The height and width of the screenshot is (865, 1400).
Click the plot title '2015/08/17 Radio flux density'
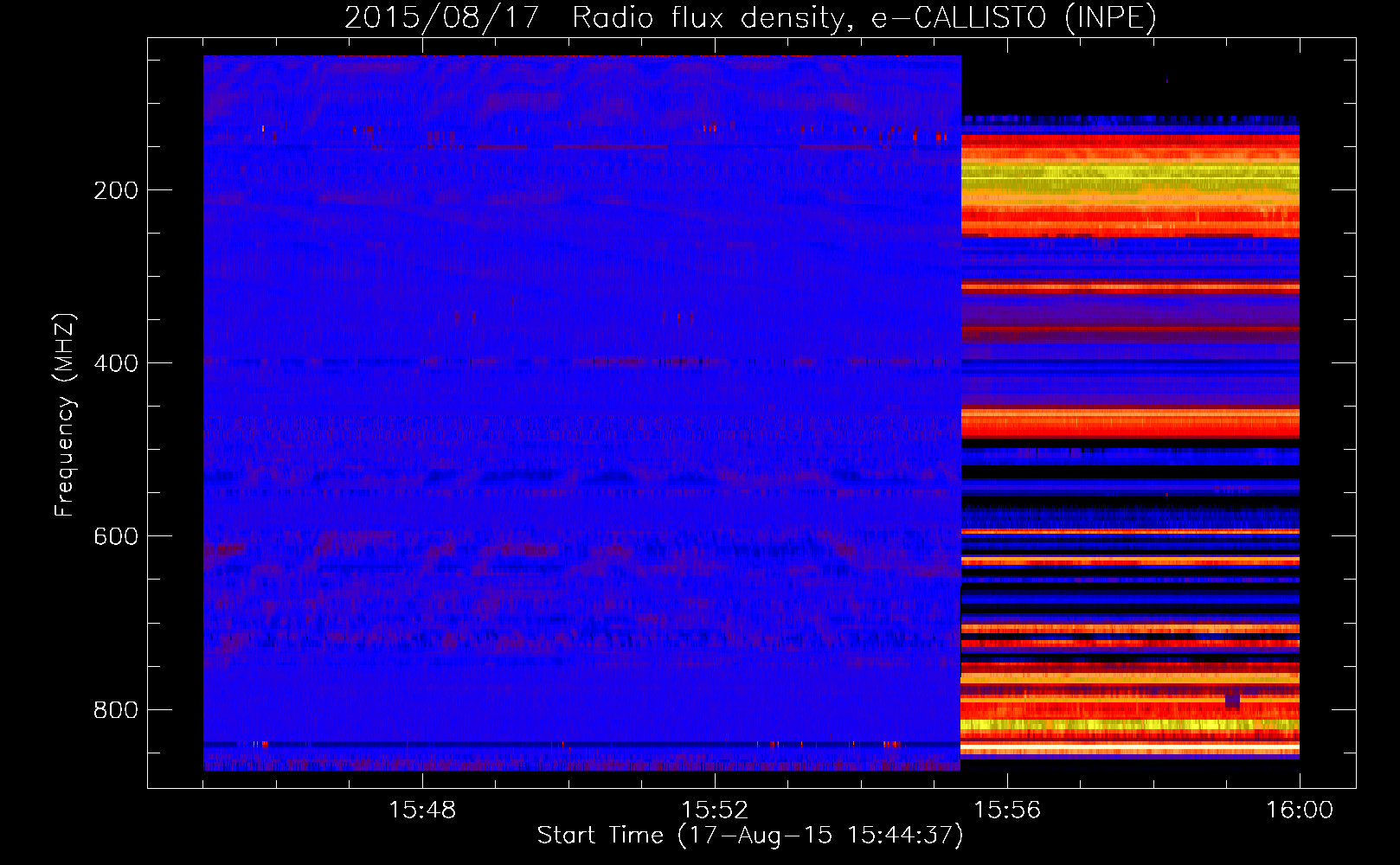pyautogui.click(x=750, y=17)
